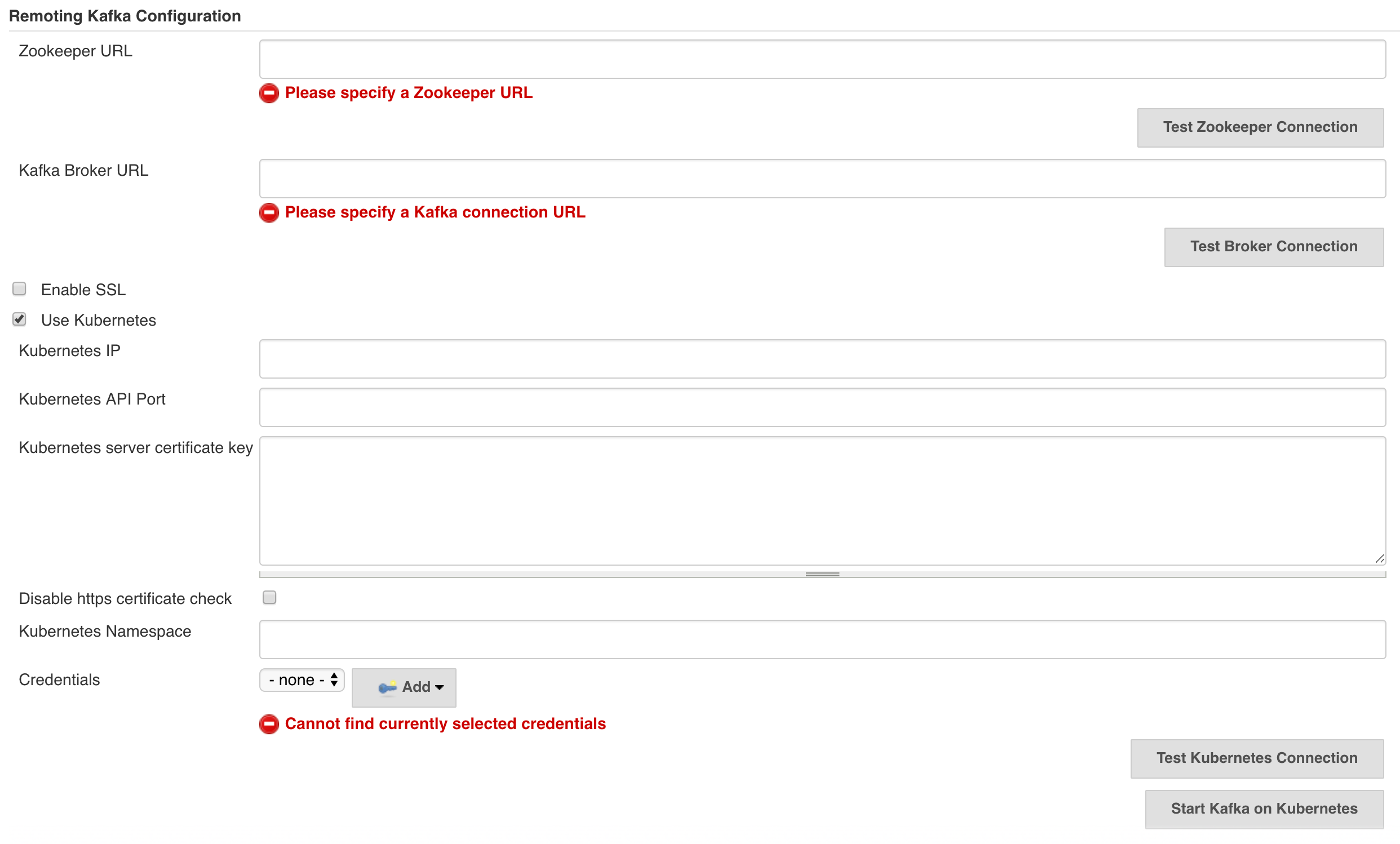
Task: Select the none option in Credentials
Action: tap(300, 680)
